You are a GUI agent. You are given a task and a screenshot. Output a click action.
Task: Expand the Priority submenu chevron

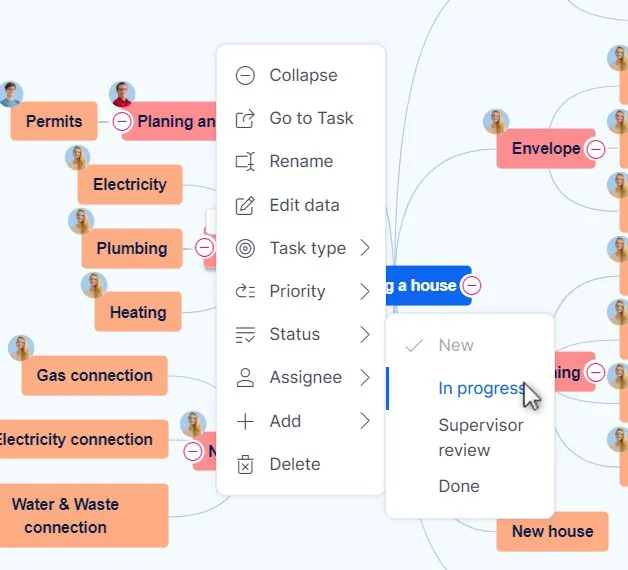point(365,291)
